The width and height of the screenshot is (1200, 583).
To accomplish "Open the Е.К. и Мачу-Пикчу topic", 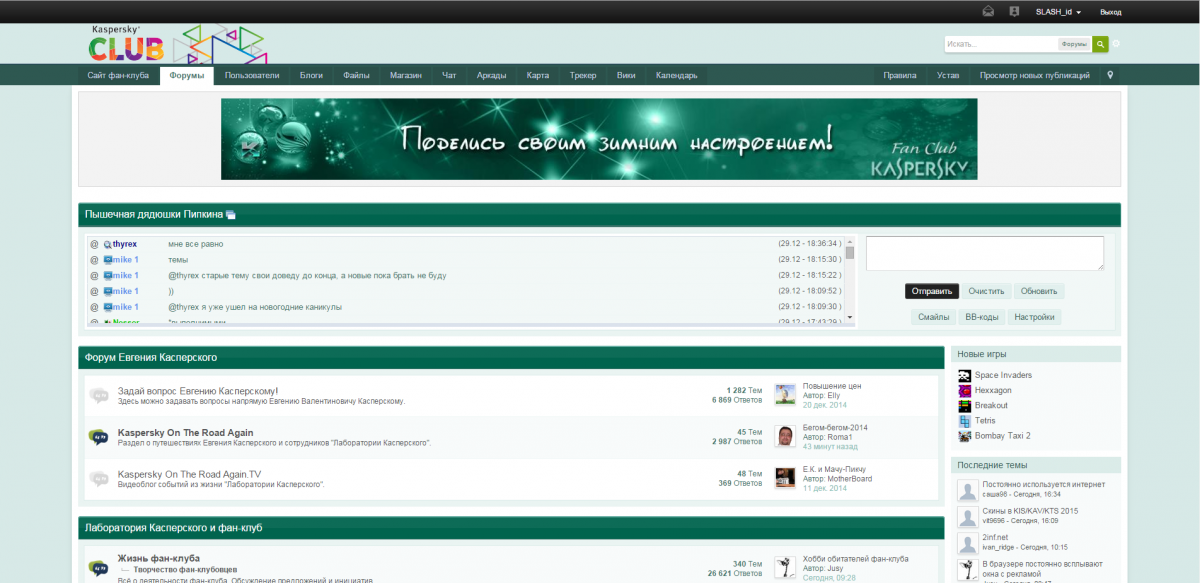I will [x=834, y=469].
